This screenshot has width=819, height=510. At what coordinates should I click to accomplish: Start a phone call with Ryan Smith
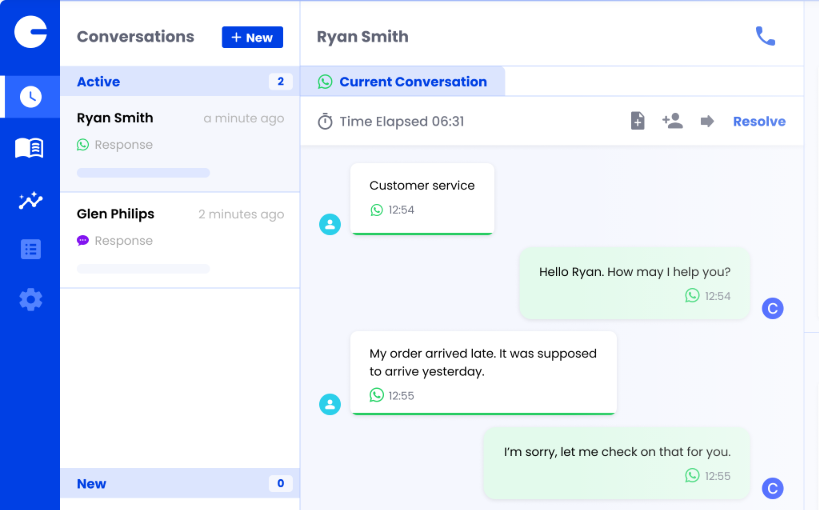(x=765, y=36)
